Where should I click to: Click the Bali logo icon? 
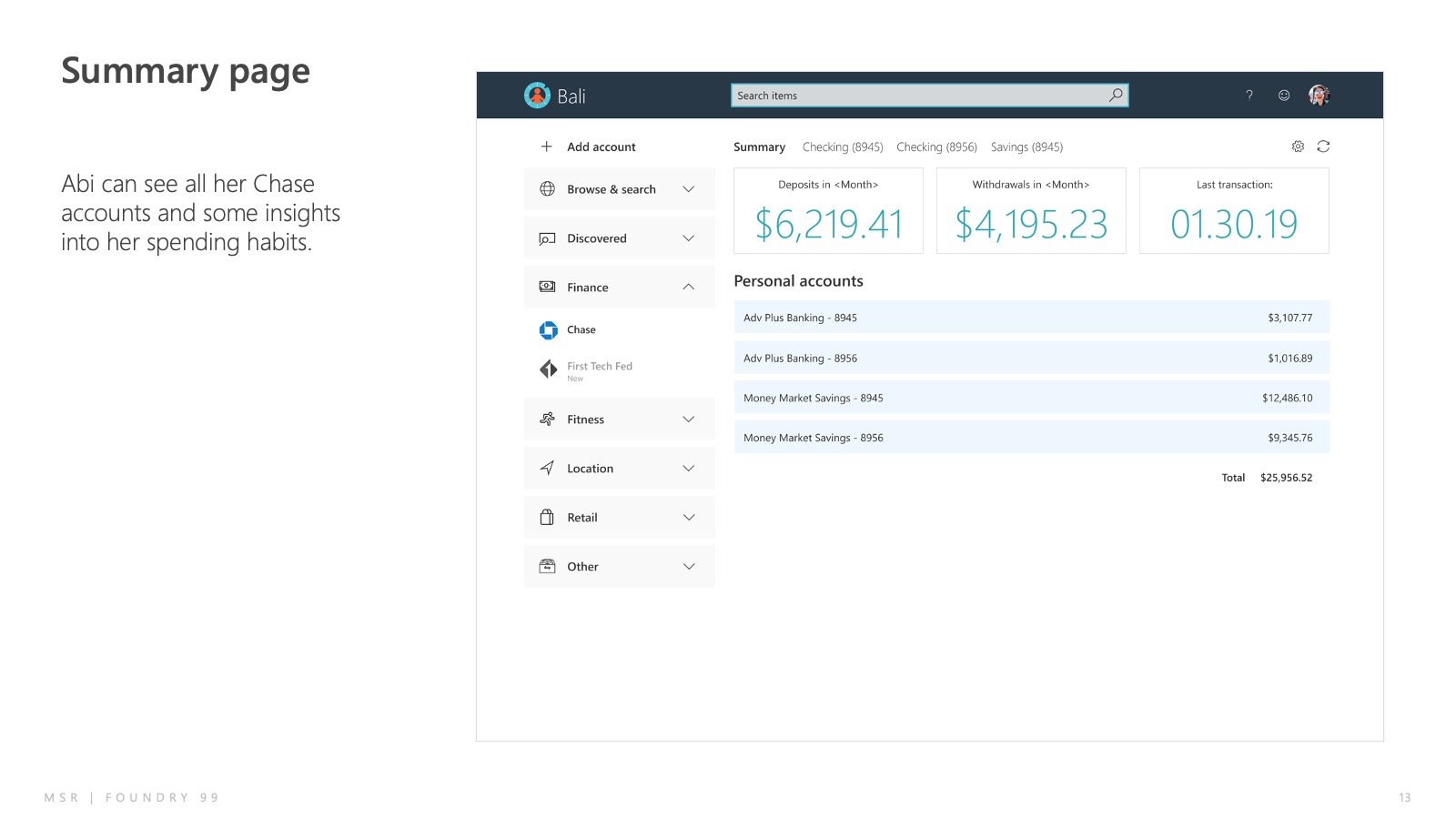coord(537,96)
